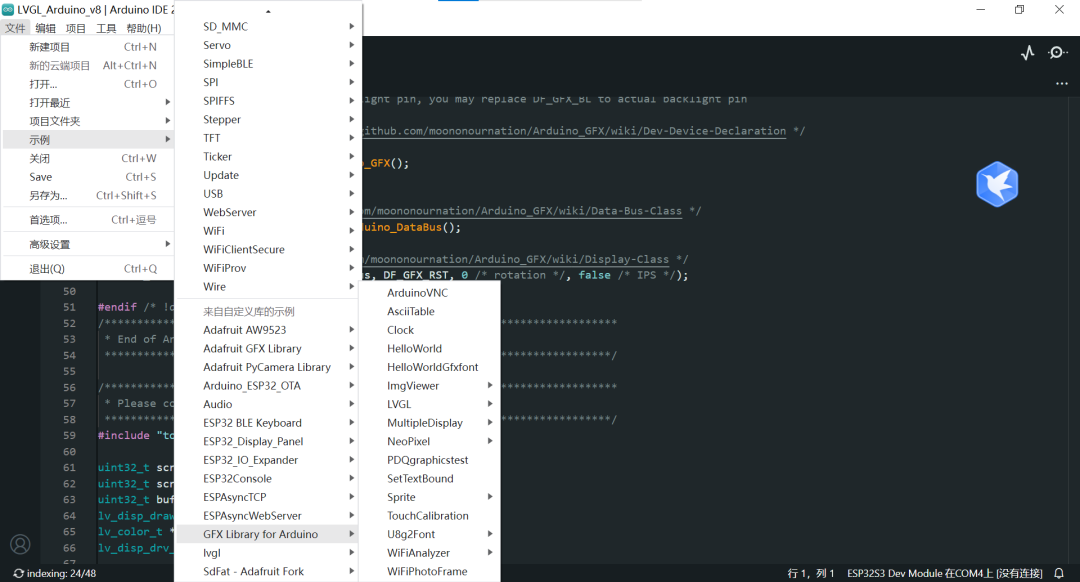Screen dimensions: 1080x582
Task: Expand the Ticker examples
Action: 267,156
